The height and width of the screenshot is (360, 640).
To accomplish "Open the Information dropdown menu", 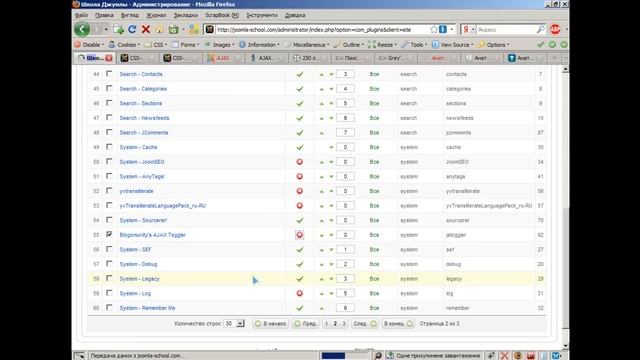I will point(260,44).
